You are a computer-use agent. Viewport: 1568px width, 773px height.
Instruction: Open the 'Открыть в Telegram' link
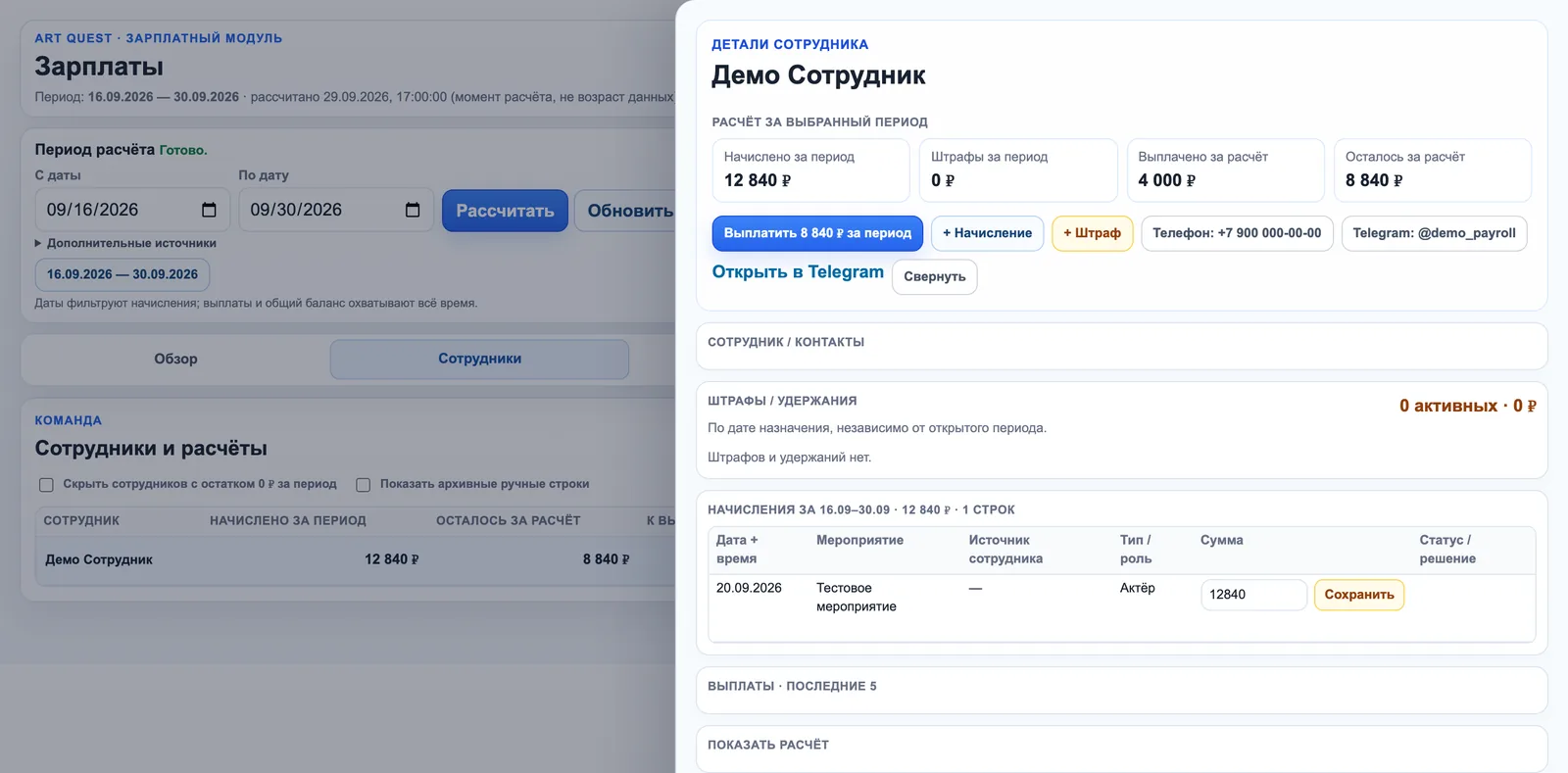798,271
